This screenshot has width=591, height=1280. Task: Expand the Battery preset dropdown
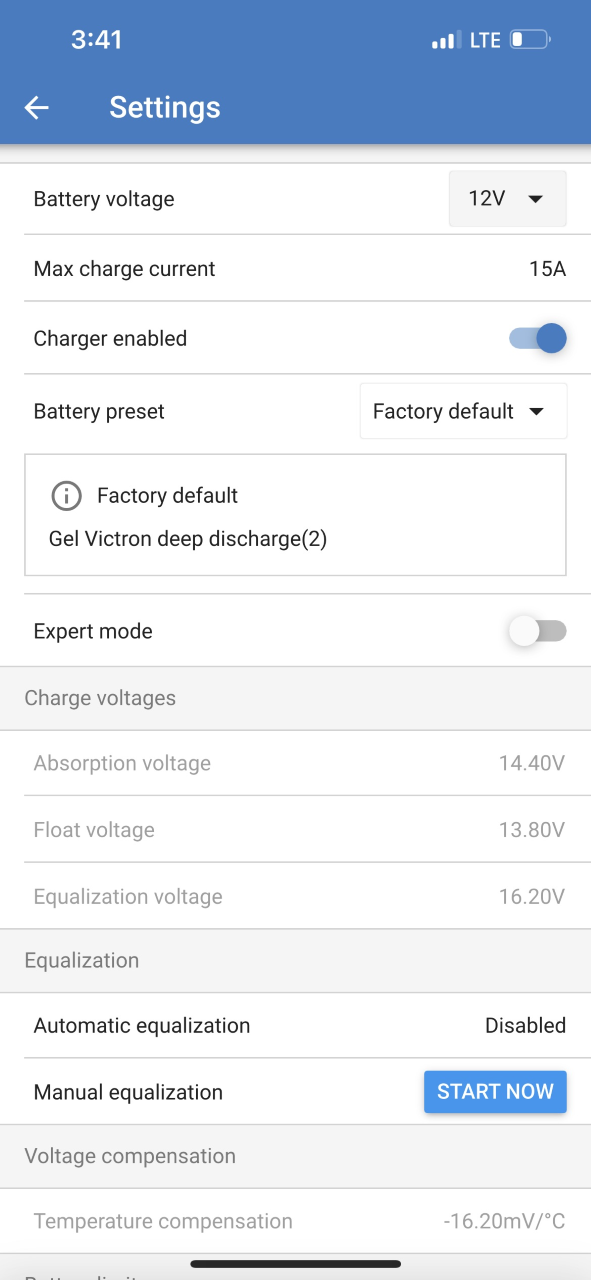(463, 411)
